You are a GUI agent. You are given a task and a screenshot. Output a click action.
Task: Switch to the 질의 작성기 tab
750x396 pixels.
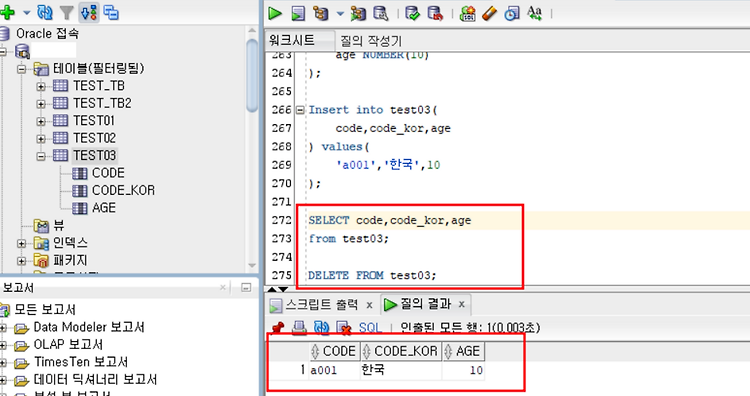[371, 40]
